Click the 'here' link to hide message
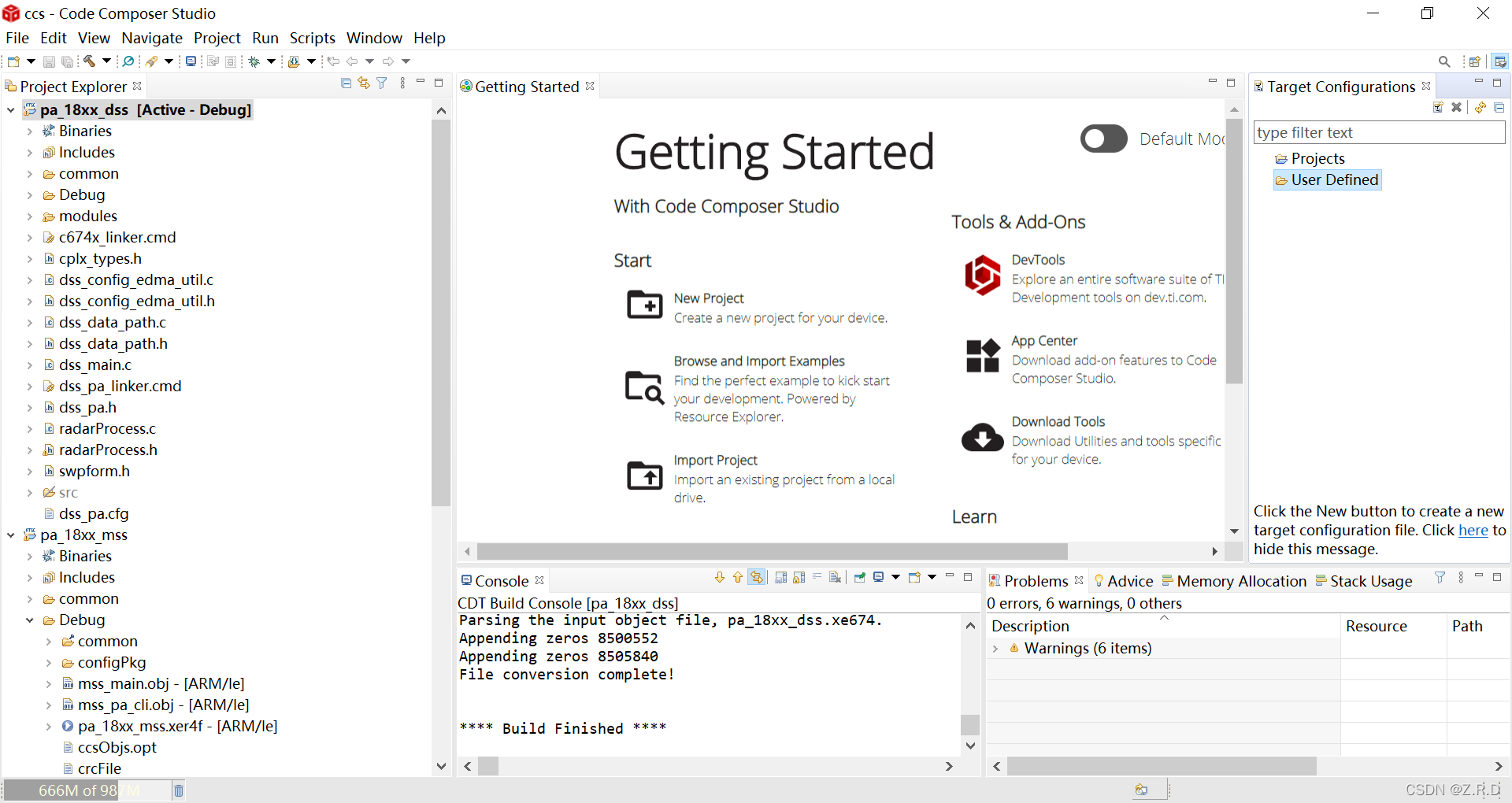This screenshot has width=1512, height=803. (1473, 531)
